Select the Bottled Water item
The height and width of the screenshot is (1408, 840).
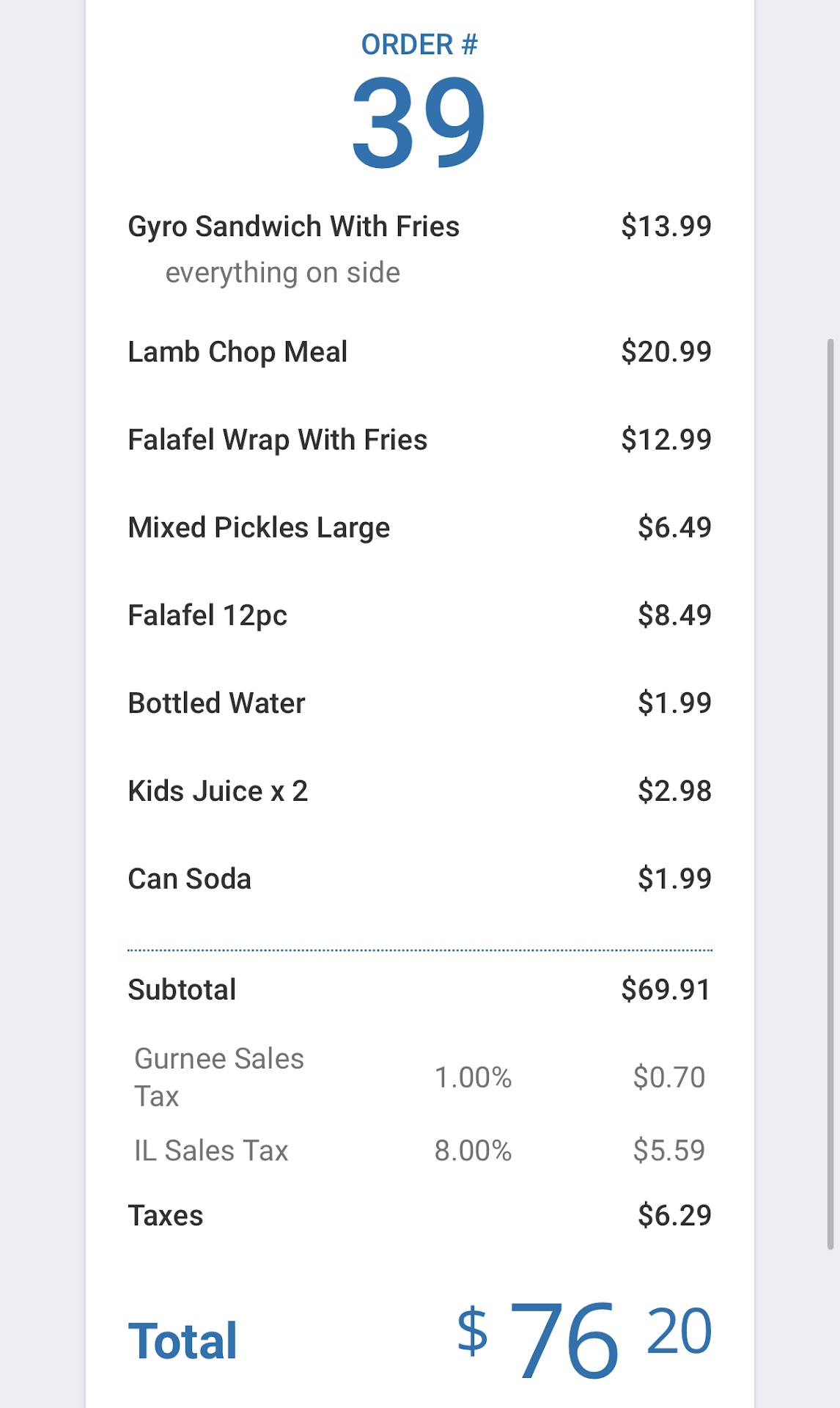(x=216, y=703)
